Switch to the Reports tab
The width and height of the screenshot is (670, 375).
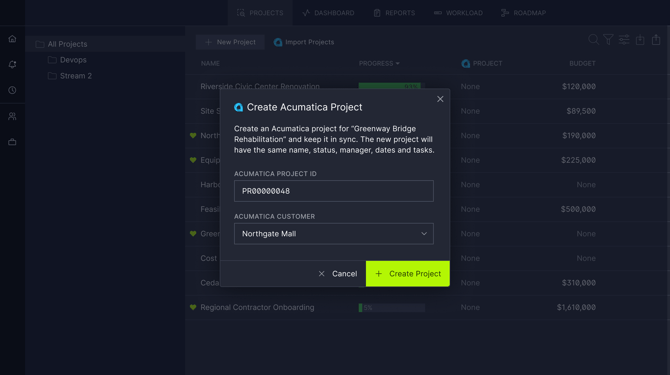pos(394,13)
